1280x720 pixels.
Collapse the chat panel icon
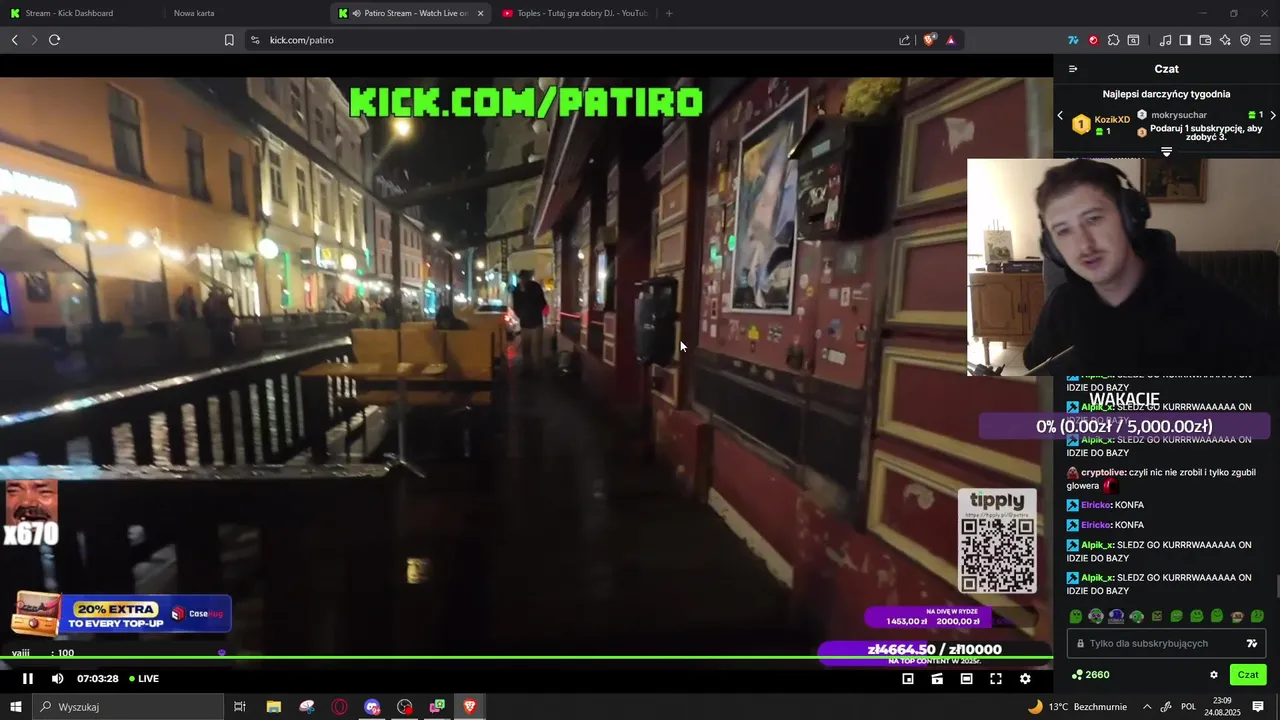click(x=1073, y=69)
